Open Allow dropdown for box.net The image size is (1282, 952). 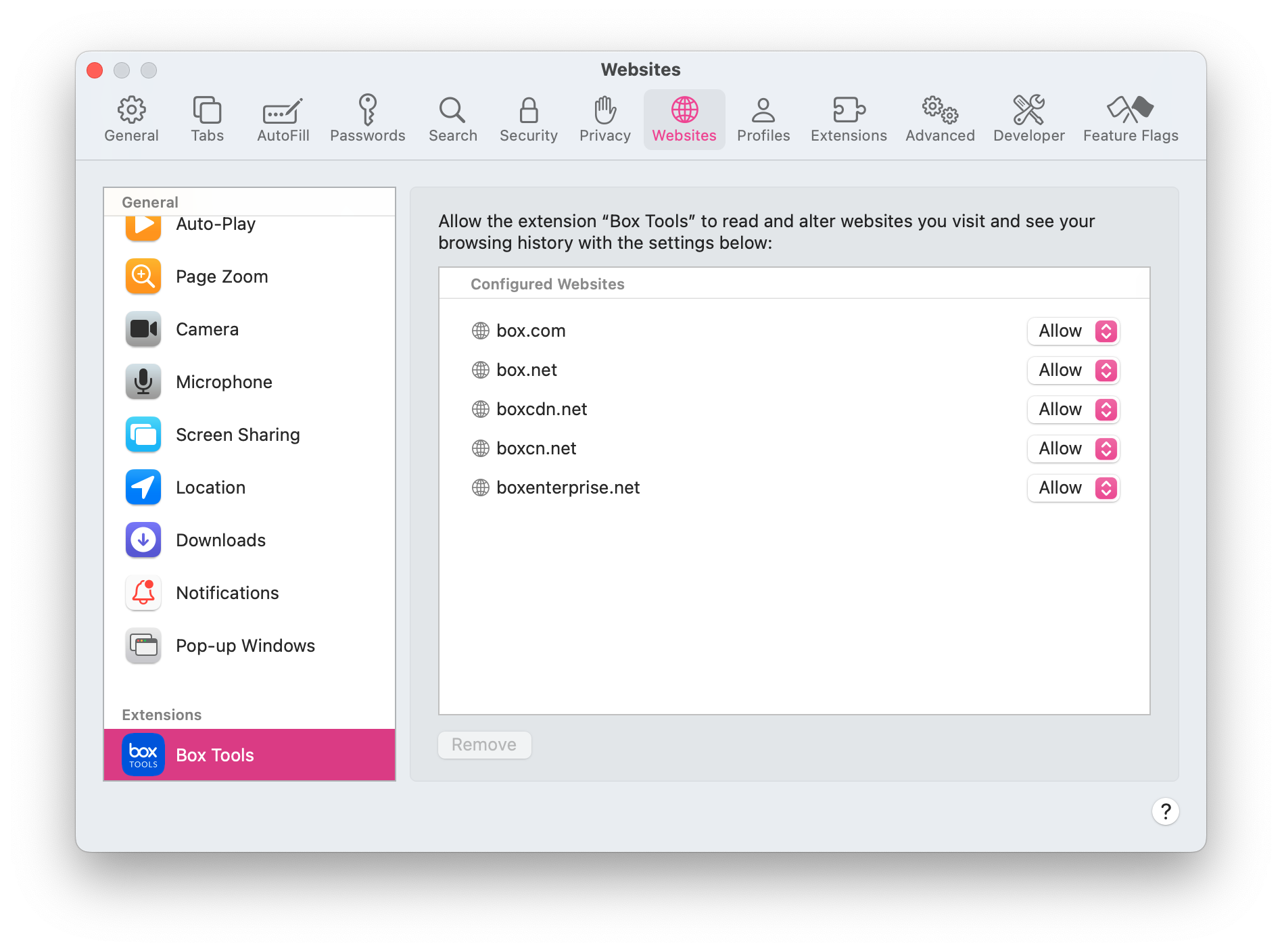[1073, 371]
